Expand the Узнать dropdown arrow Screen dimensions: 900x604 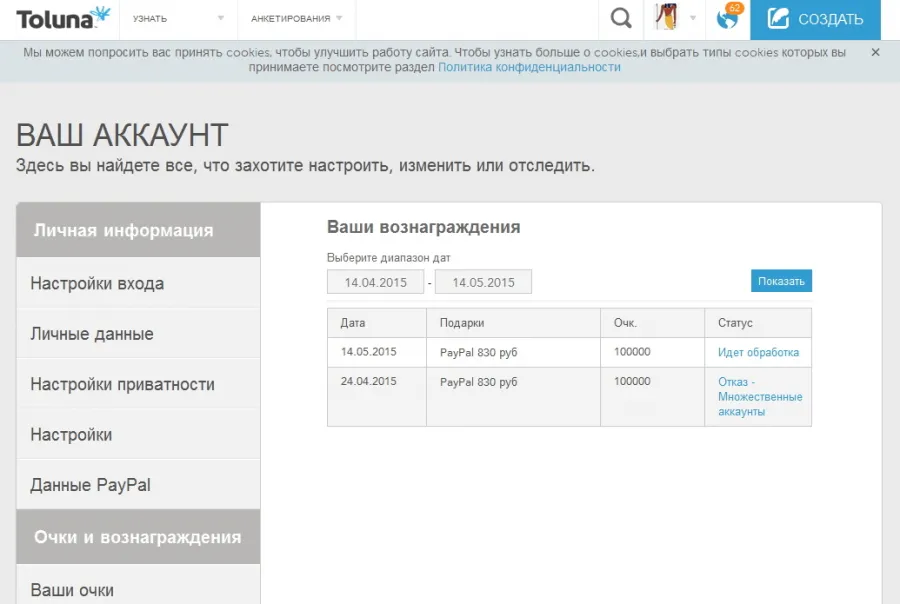[x=220, y=18]
